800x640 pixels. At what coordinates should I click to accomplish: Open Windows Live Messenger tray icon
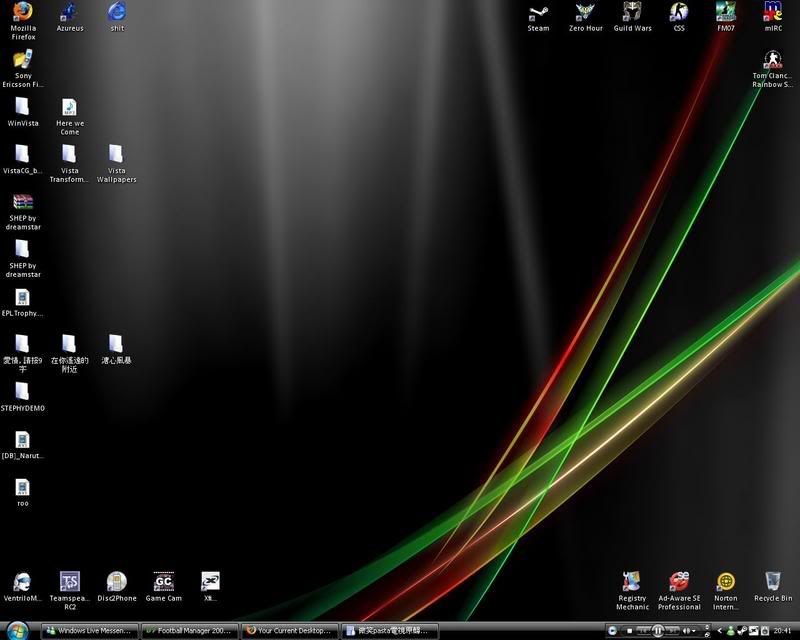(x=731, y=631)
